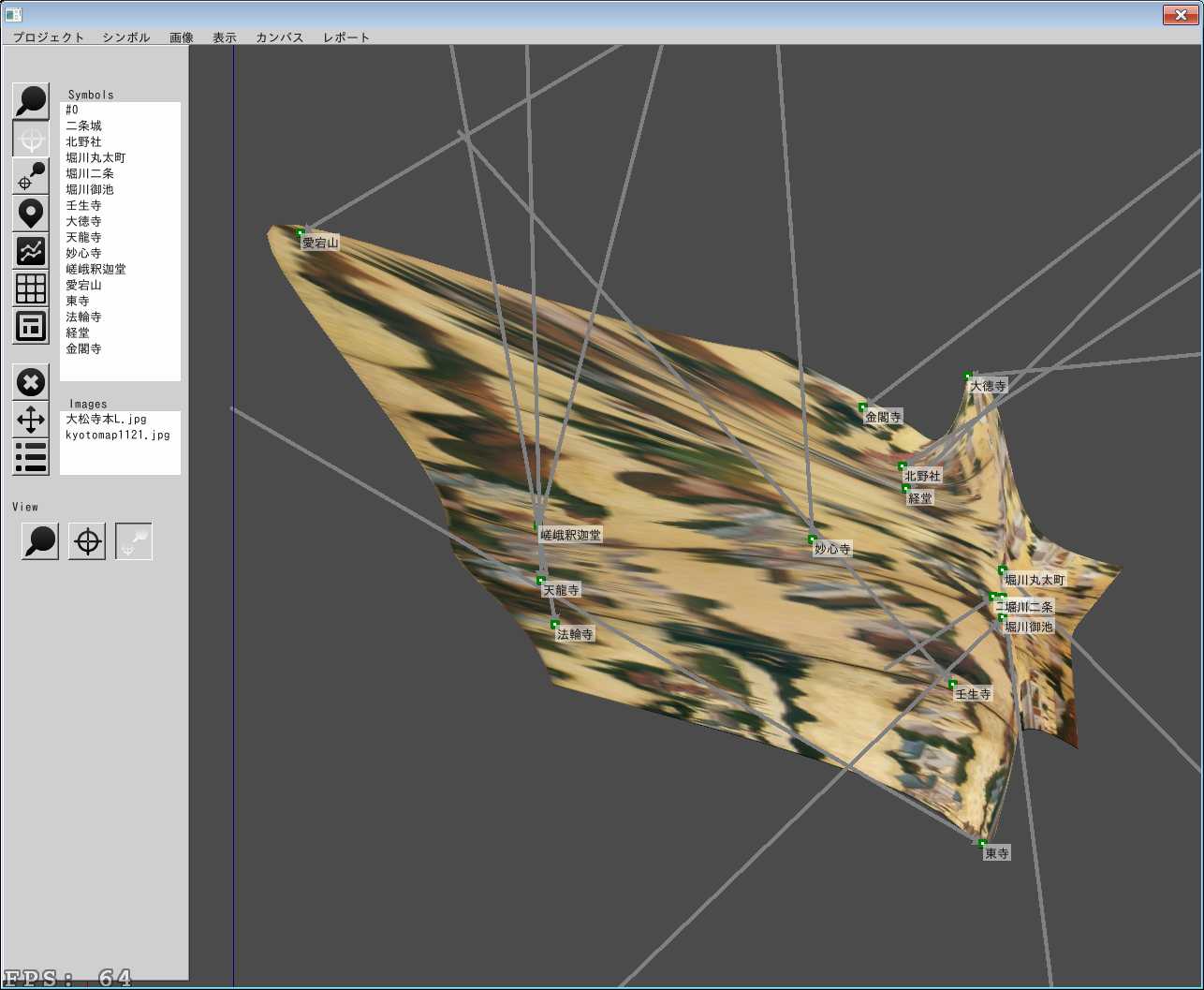
Task: Click the delete X circle icon
Action: [x=31, y=382]
